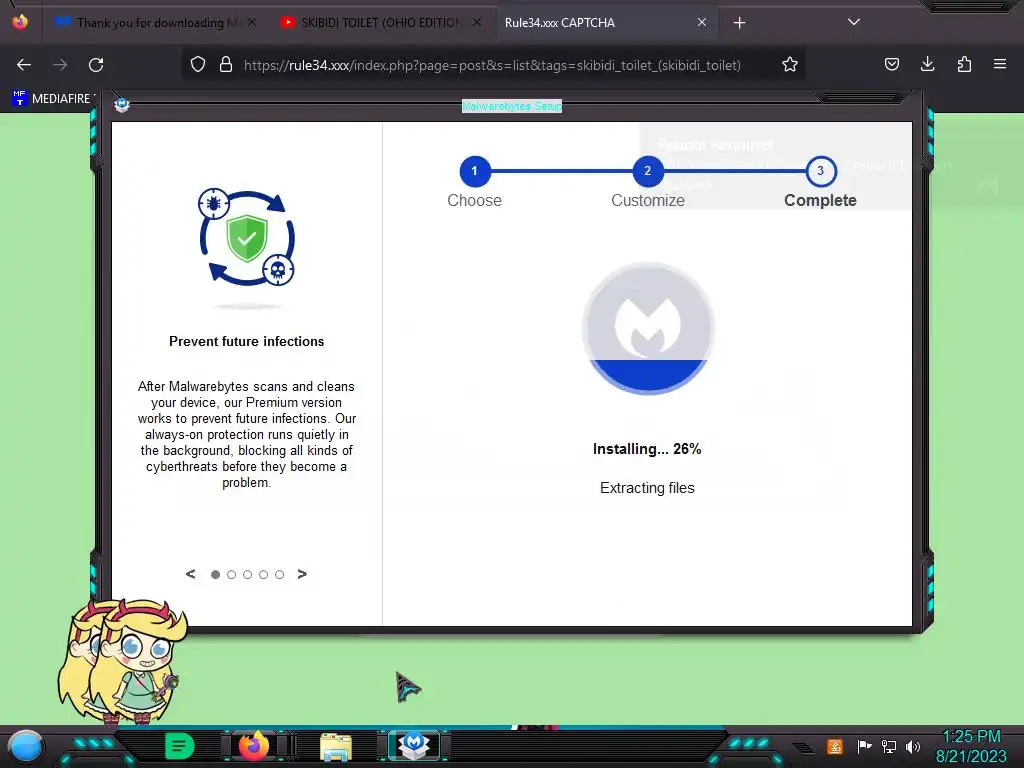
Task: Select step 1 Choose circle
Action: click(475, 171)
